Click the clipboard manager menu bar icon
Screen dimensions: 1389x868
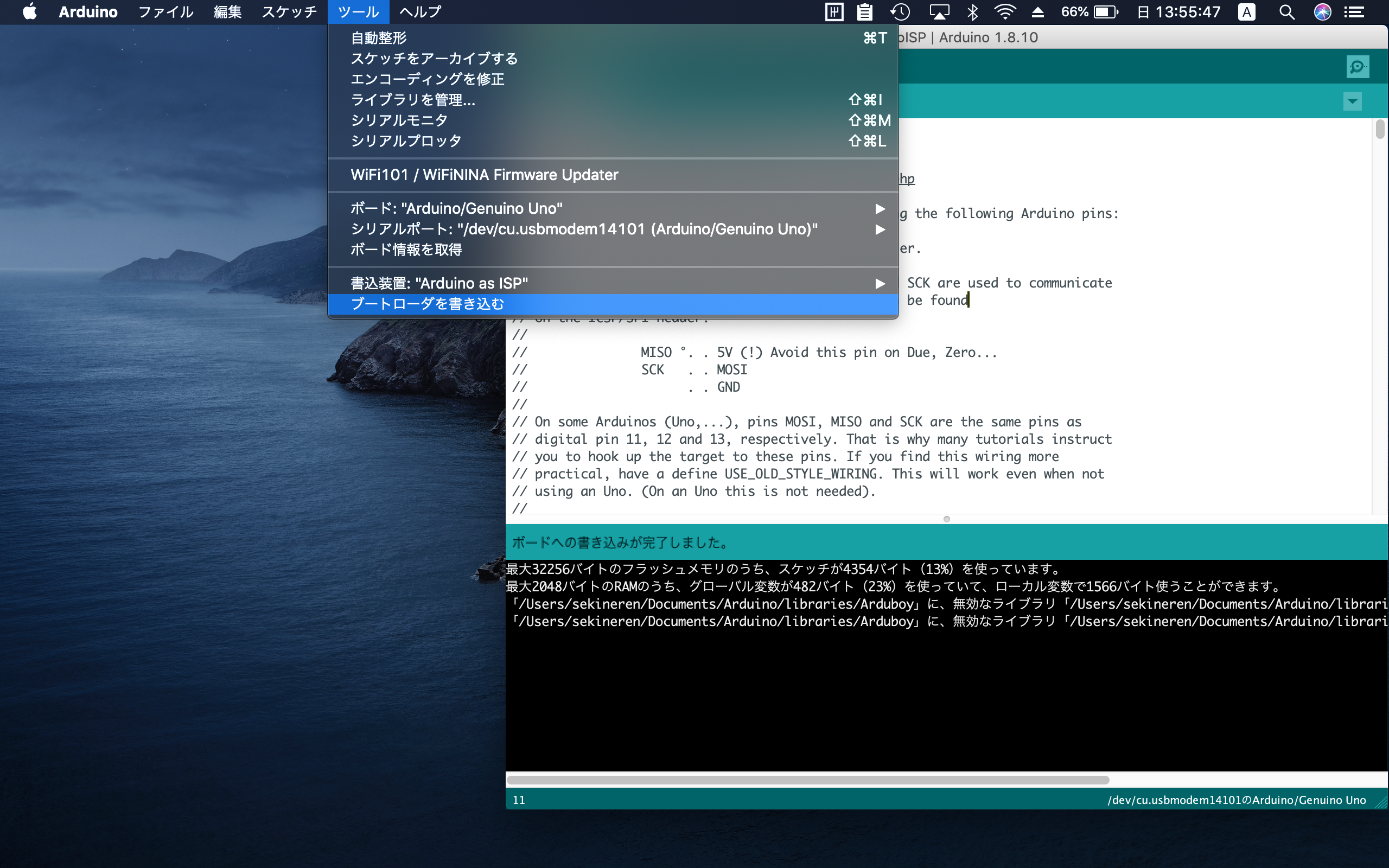click(864, 12)
